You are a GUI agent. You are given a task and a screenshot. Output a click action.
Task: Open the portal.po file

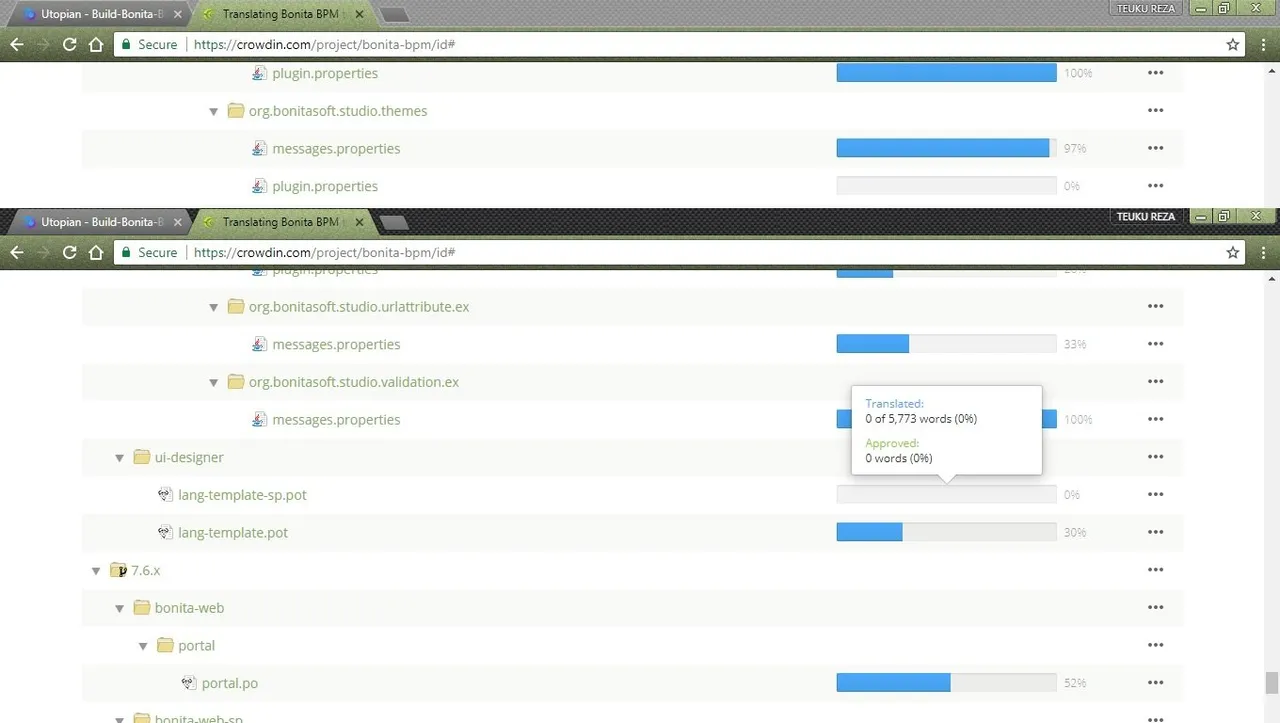pyautogui.click(x=230, y=683)
